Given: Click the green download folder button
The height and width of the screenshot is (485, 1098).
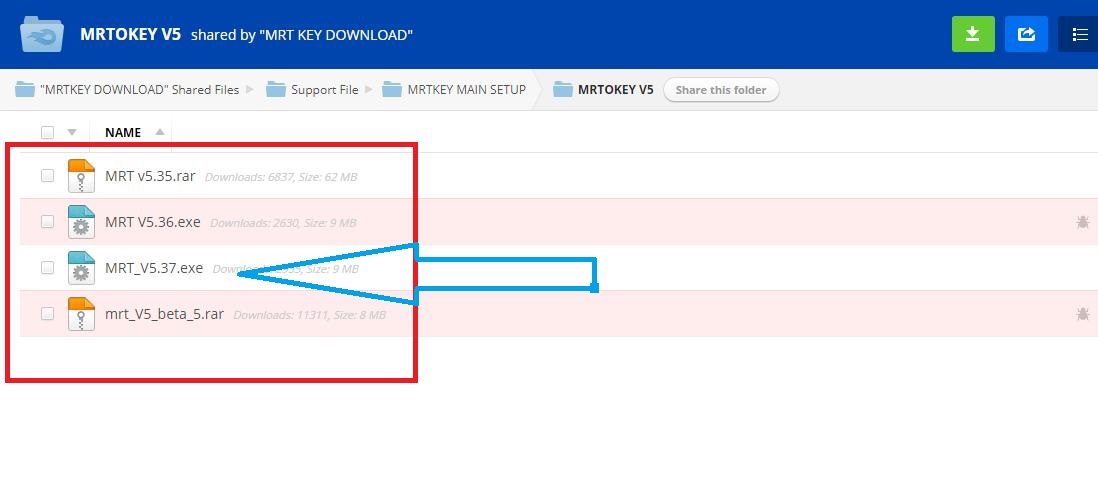Looking at the screenshot, I should [973, 34].
